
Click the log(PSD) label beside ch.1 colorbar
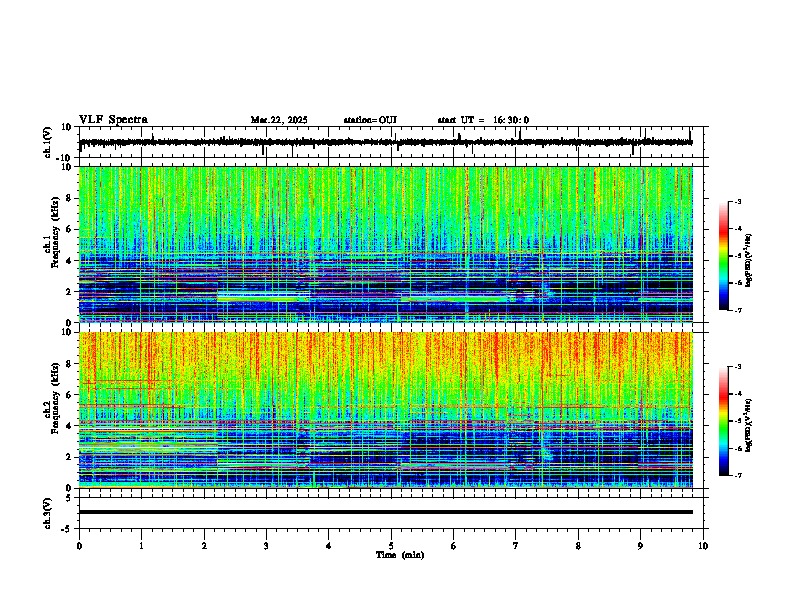pos(749,260)
